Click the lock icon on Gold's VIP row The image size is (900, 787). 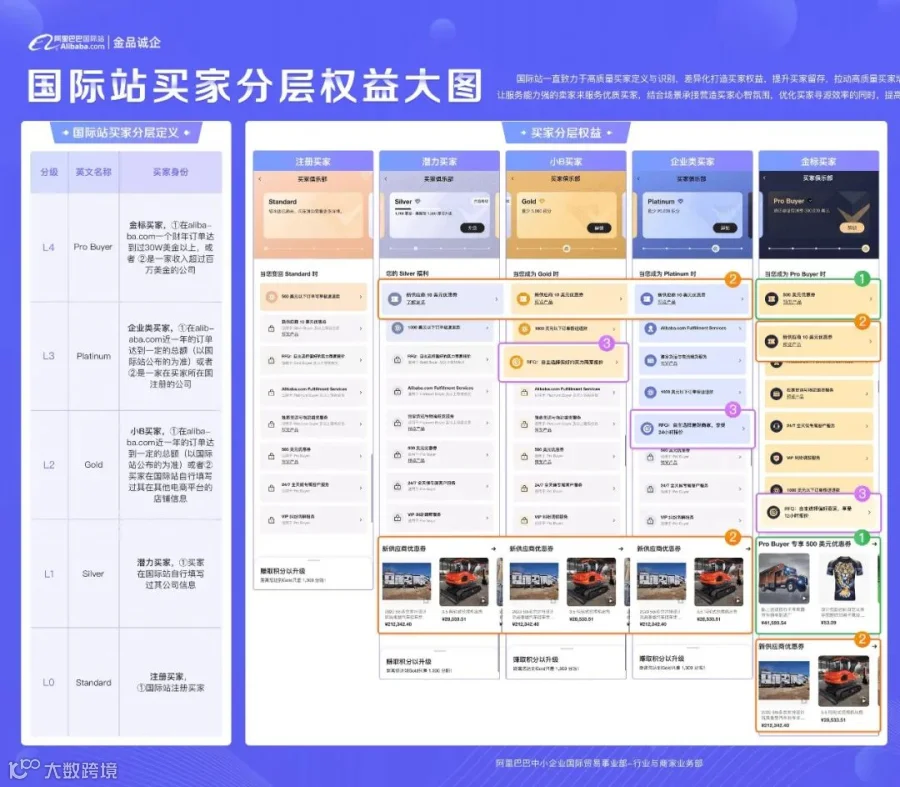click(x=524, y=520)
